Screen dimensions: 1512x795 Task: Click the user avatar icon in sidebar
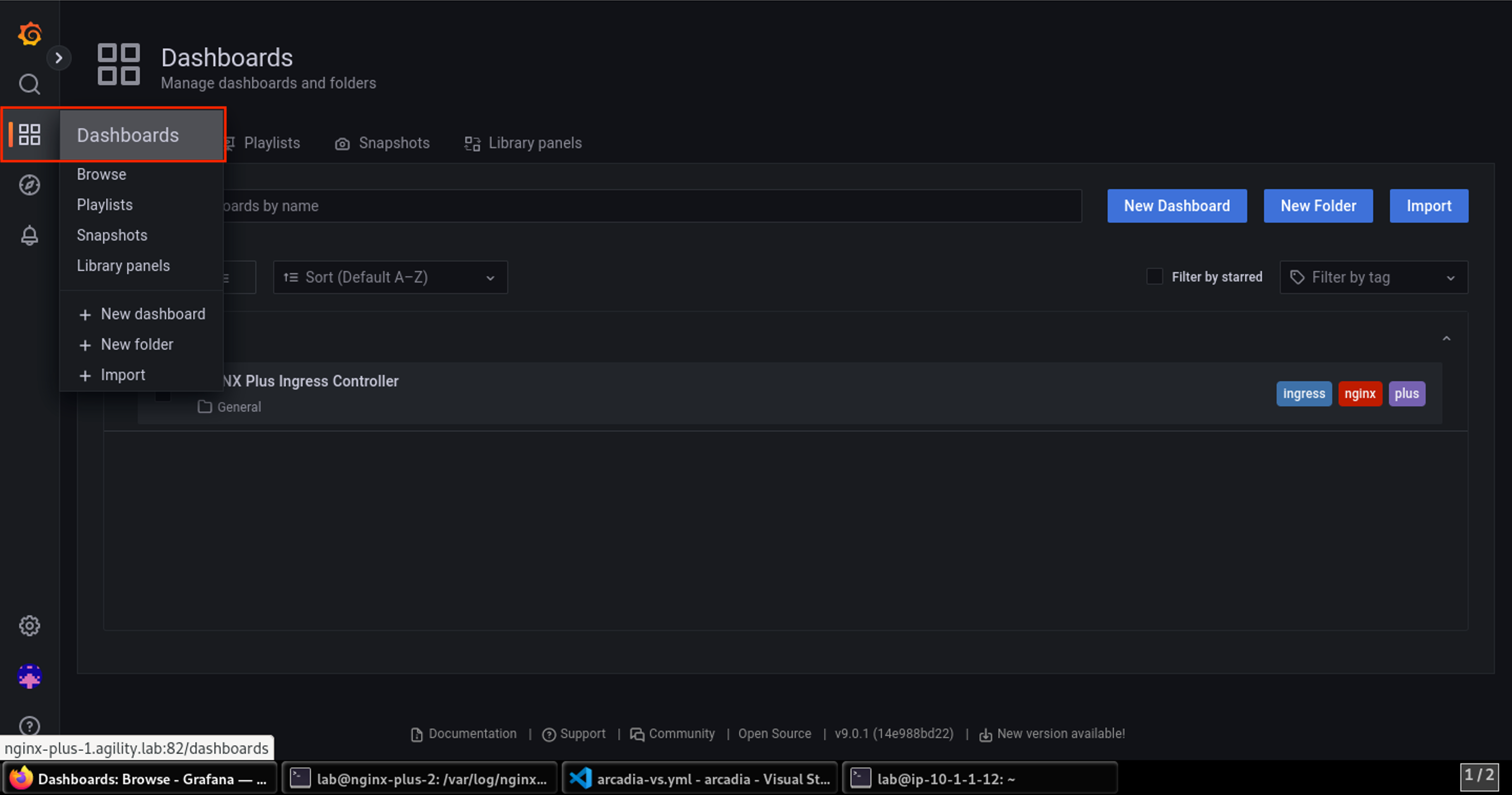coord(29,676)
